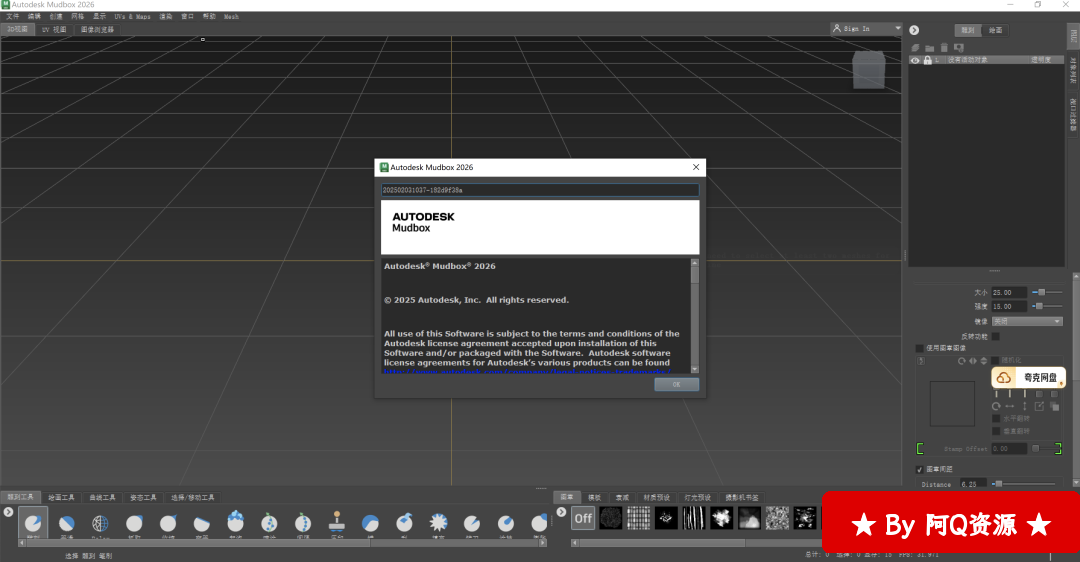
Task: Select the Grab brush tool
Action: point(134,523)
